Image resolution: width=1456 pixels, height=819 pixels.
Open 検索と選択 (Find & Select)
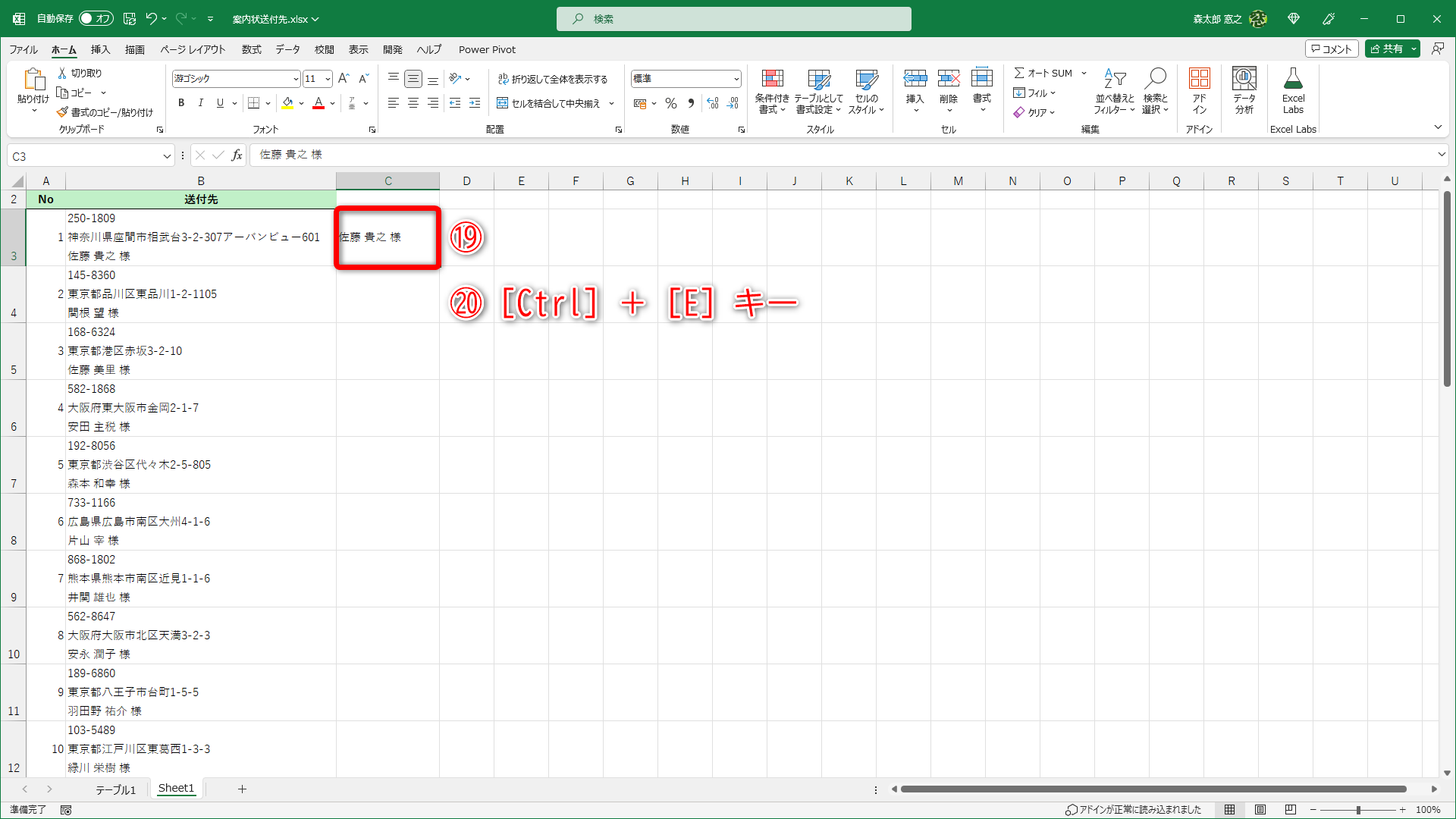1155,91
